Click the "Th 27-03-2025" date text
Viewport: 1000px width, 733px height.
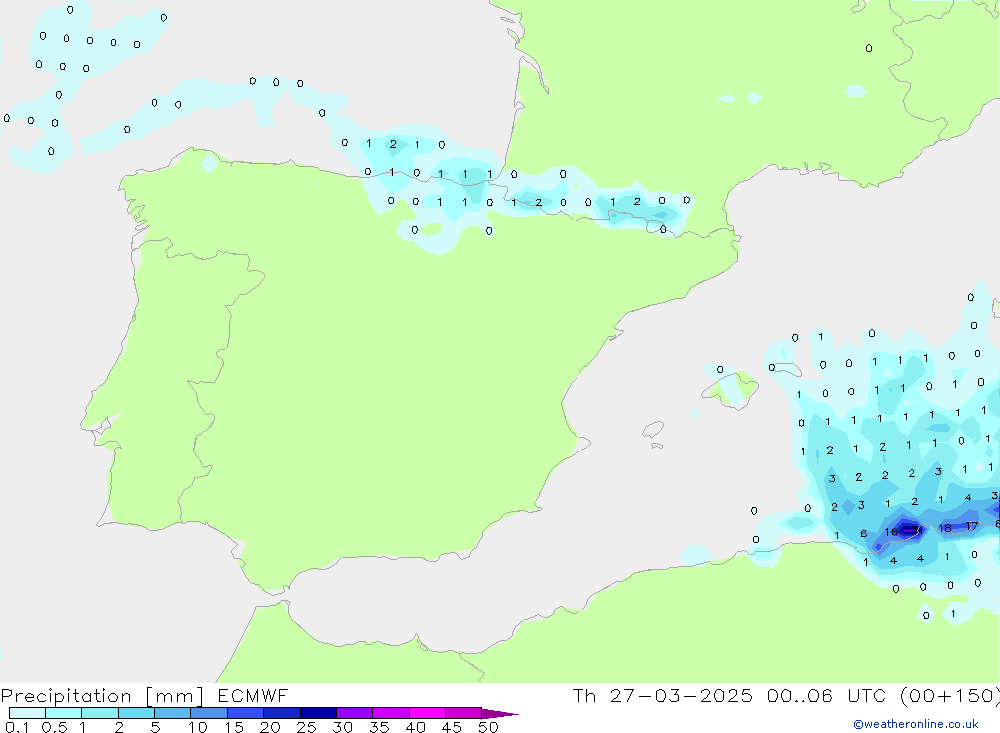[662, 695]
